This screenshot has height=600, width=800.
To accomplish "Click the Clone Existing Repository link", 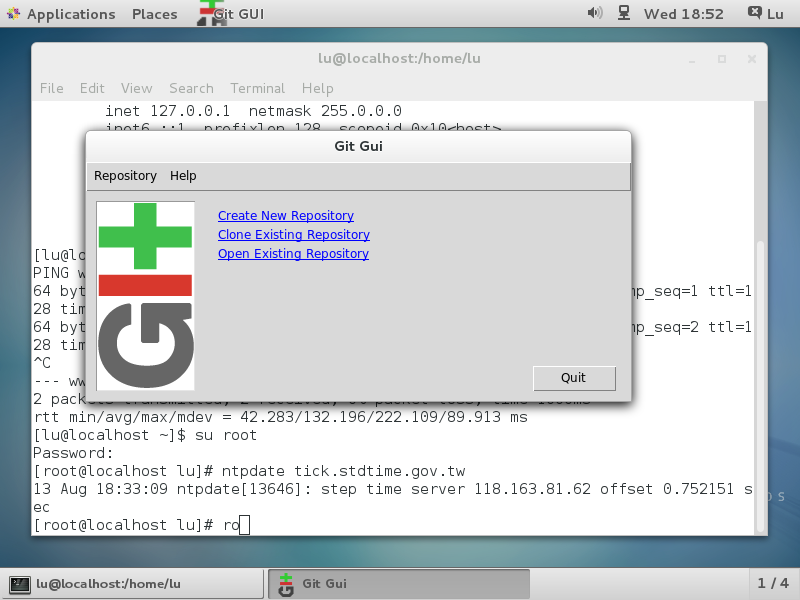I will pos(294,235).
